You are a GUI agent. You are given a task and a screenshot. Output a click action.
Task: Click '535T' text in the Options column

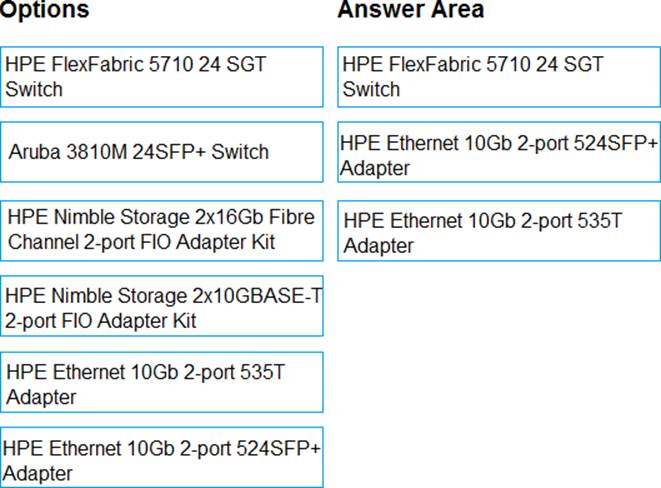(263, 372)
